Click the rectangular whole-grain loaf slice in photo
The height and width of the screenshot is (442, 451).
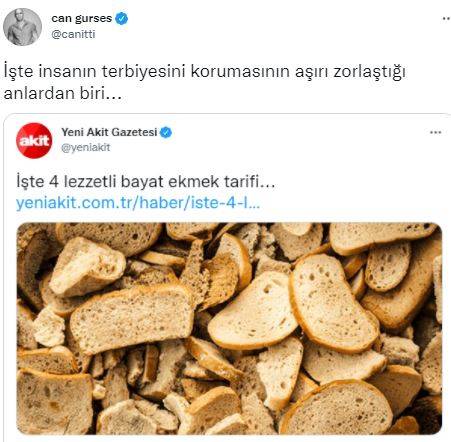pos(131,319)
